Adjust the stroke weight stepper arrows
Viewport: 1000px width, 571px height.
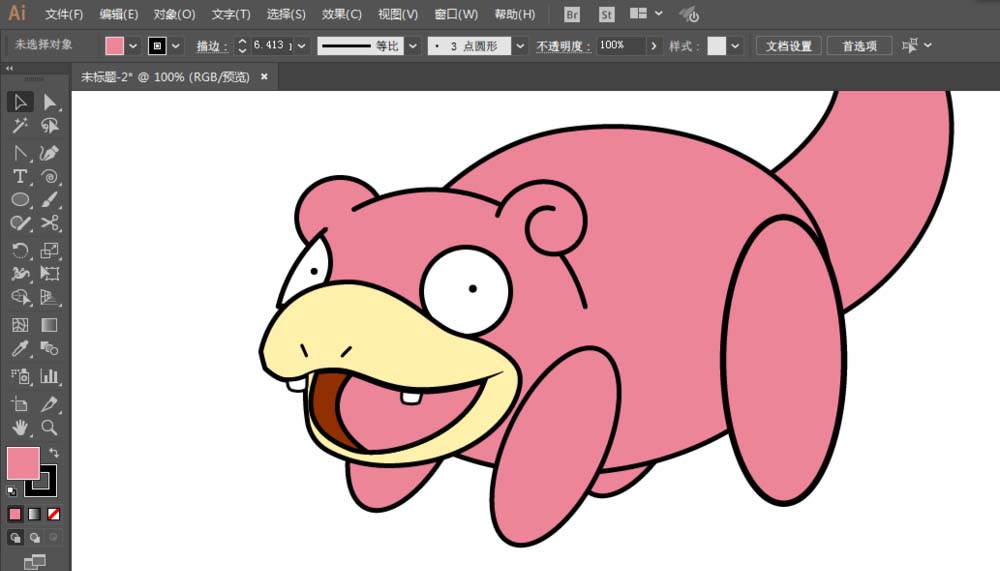[242, 46]
